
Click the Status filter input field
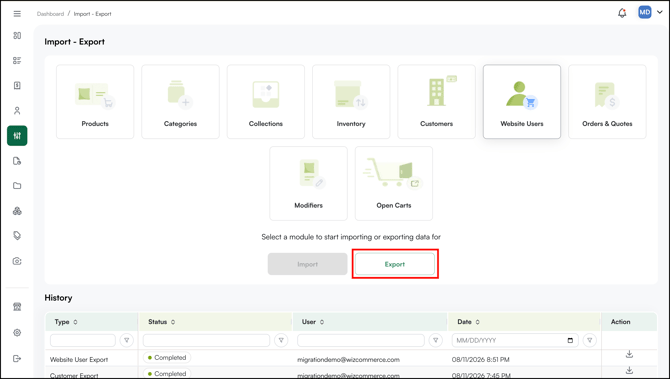point(206,340)
